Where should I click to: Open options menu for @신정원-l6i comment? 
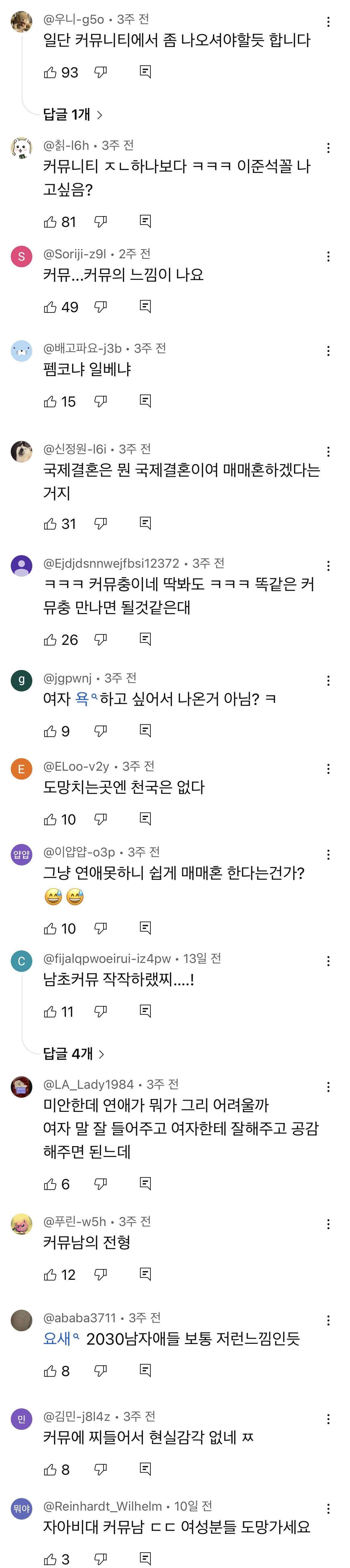(329, 452)
